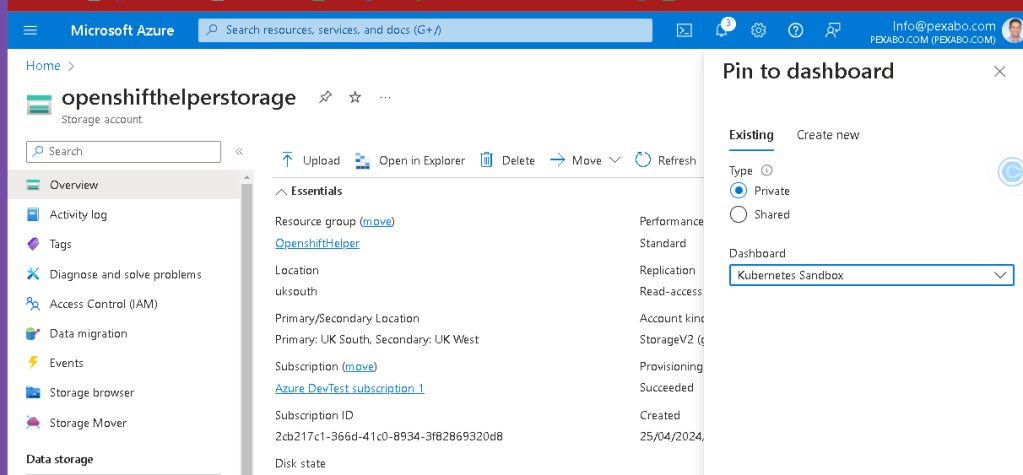1023x475 pixels.
Task: Open the Move dropdown in toolbar
Action: pyautogui.click(x=585, y=160)
